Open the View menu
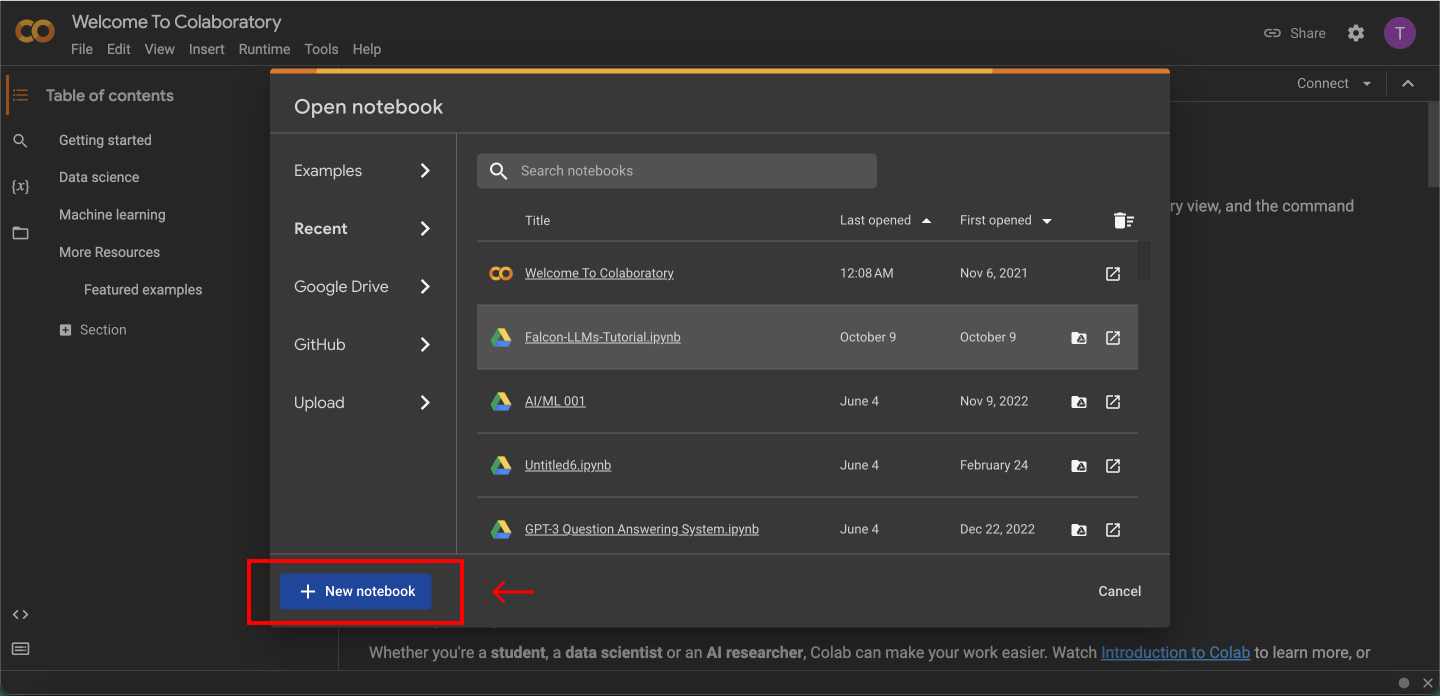This screenshot has width=1440, height=696. (x=160, y=49)
